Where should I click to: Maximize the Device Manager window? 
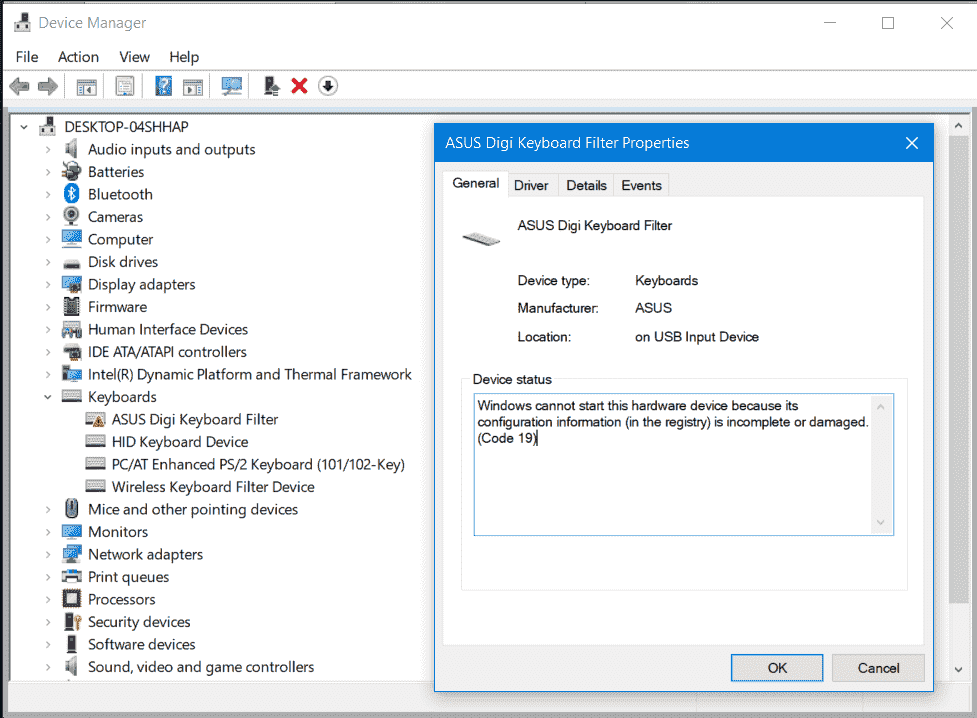tap(888, 23)
